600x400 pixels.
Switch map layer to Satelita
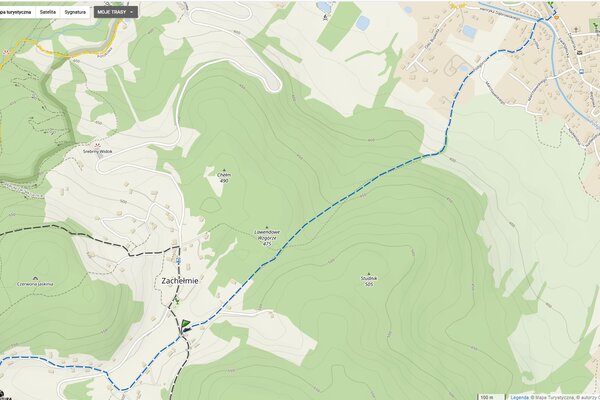(48, 12)
